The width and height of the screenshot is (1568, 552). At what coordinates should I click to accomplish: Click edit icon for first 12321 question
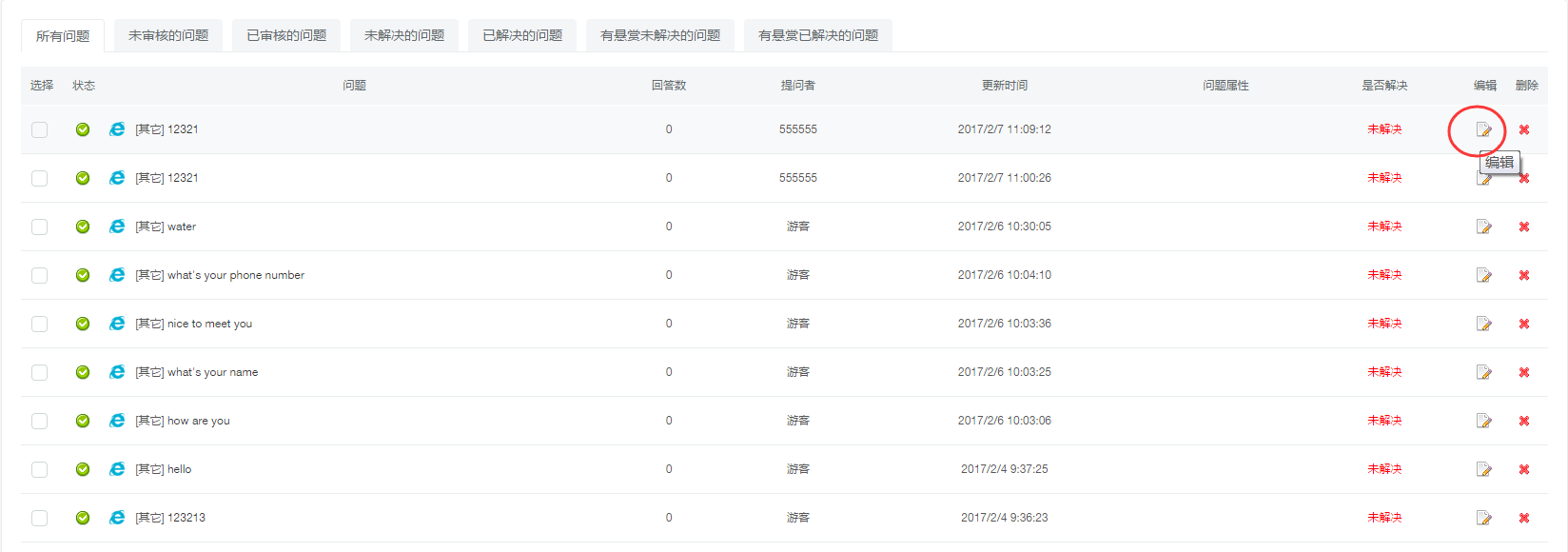pos(1483,129)
